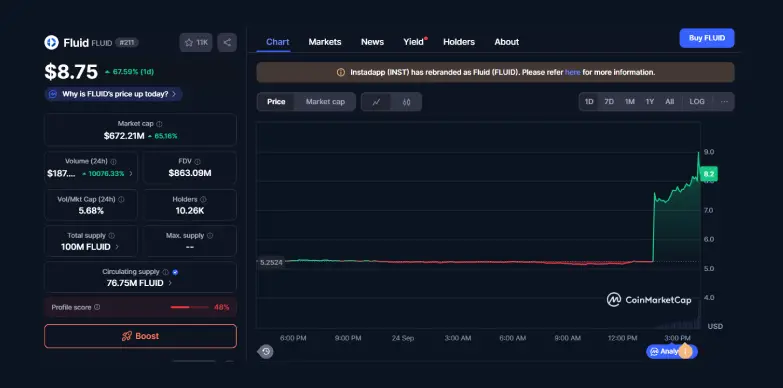
Task: Switch to candlestick chart view icon
Action: pos(406,102)
